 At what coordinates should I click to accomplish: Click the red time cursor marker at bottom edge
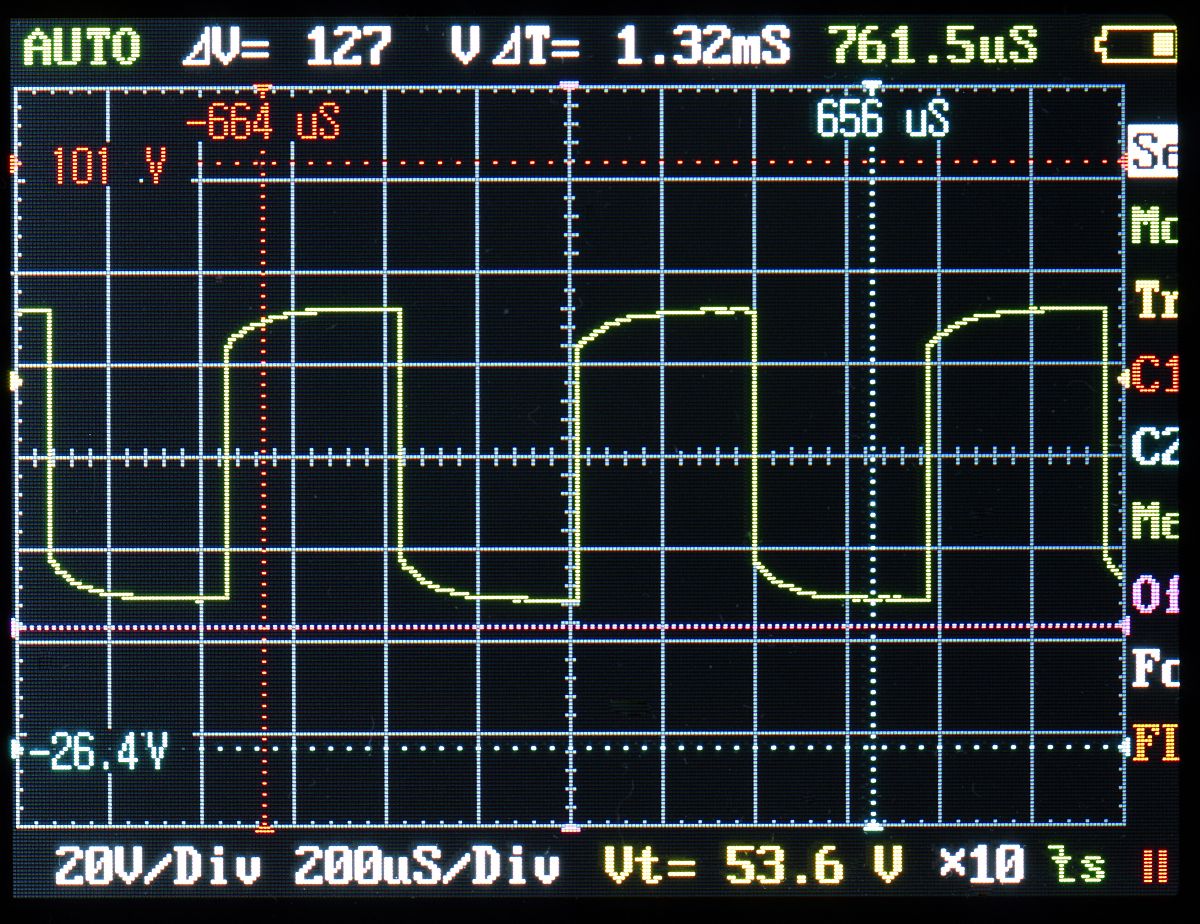tap(265, 828)
